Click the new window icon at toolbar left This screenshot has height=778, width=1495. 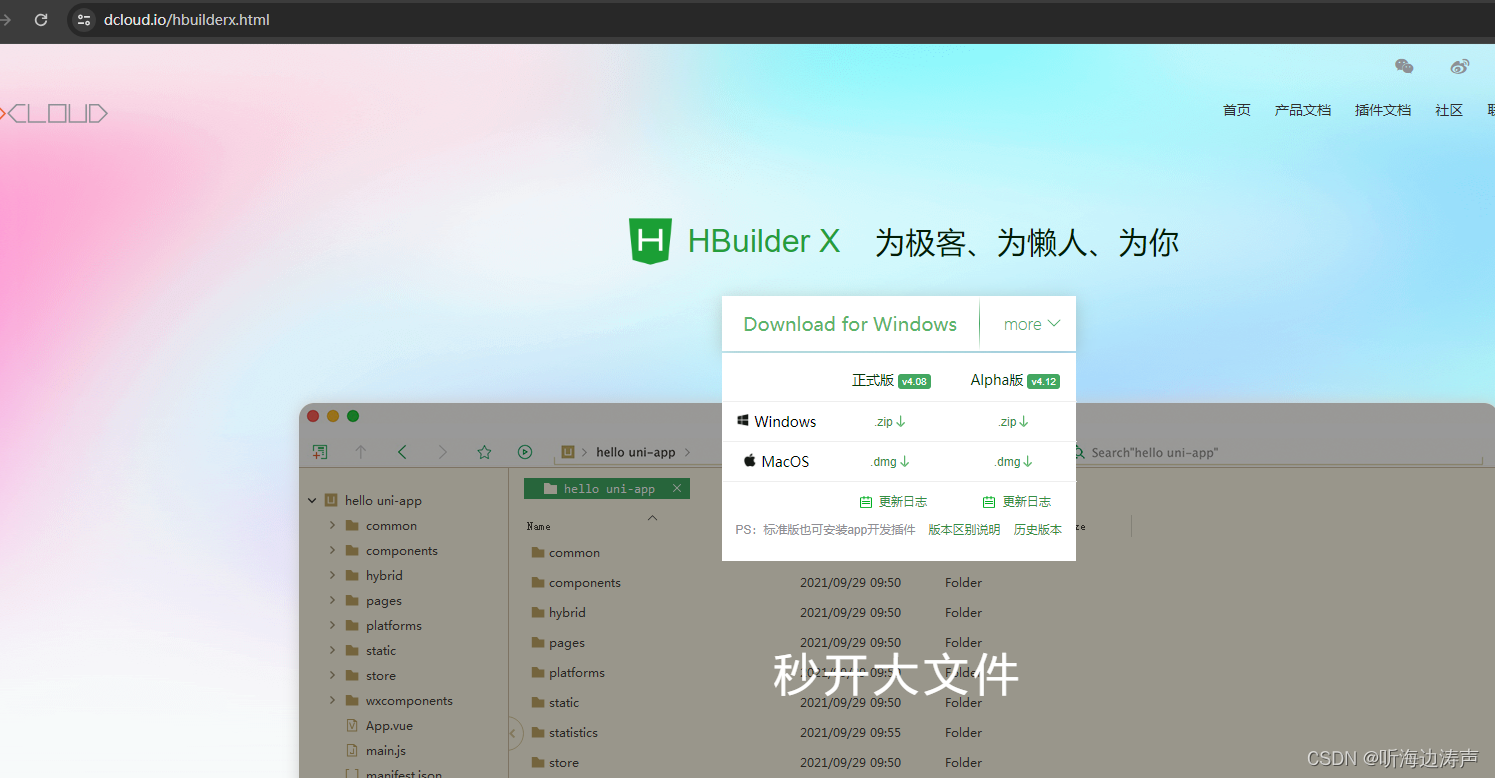coord(320,452)
